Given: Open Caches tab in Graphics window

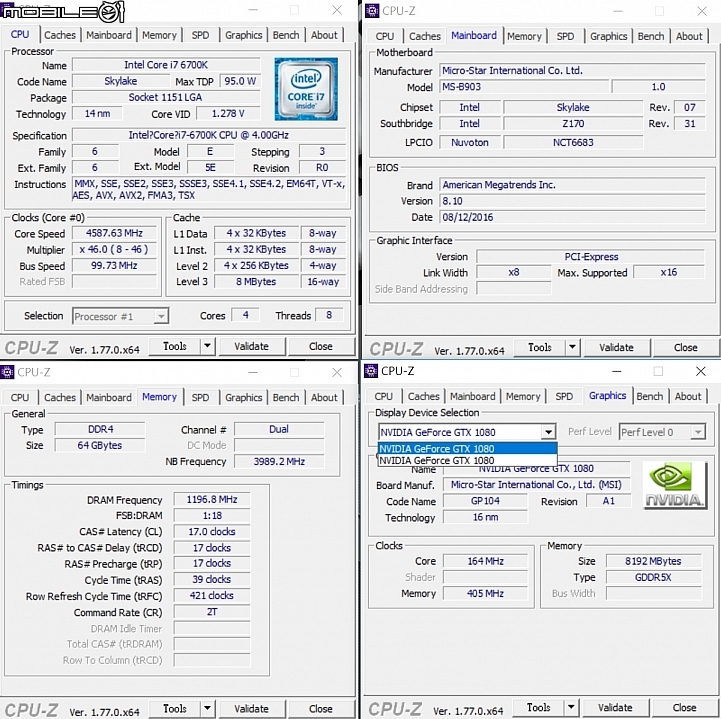Looking at the screenshot, I should coord(423,396).
